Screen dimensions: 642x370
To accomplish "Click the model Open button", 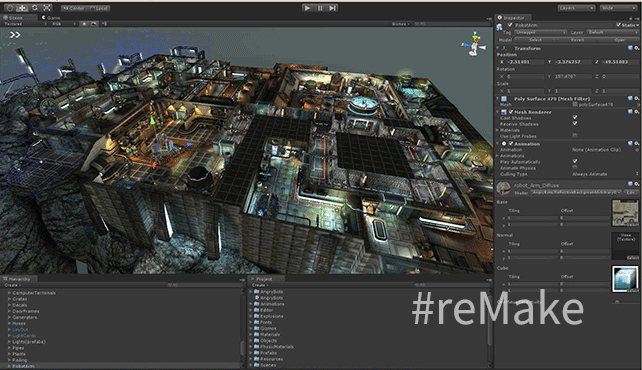I will pyautogui.click(x=619, y=40).
